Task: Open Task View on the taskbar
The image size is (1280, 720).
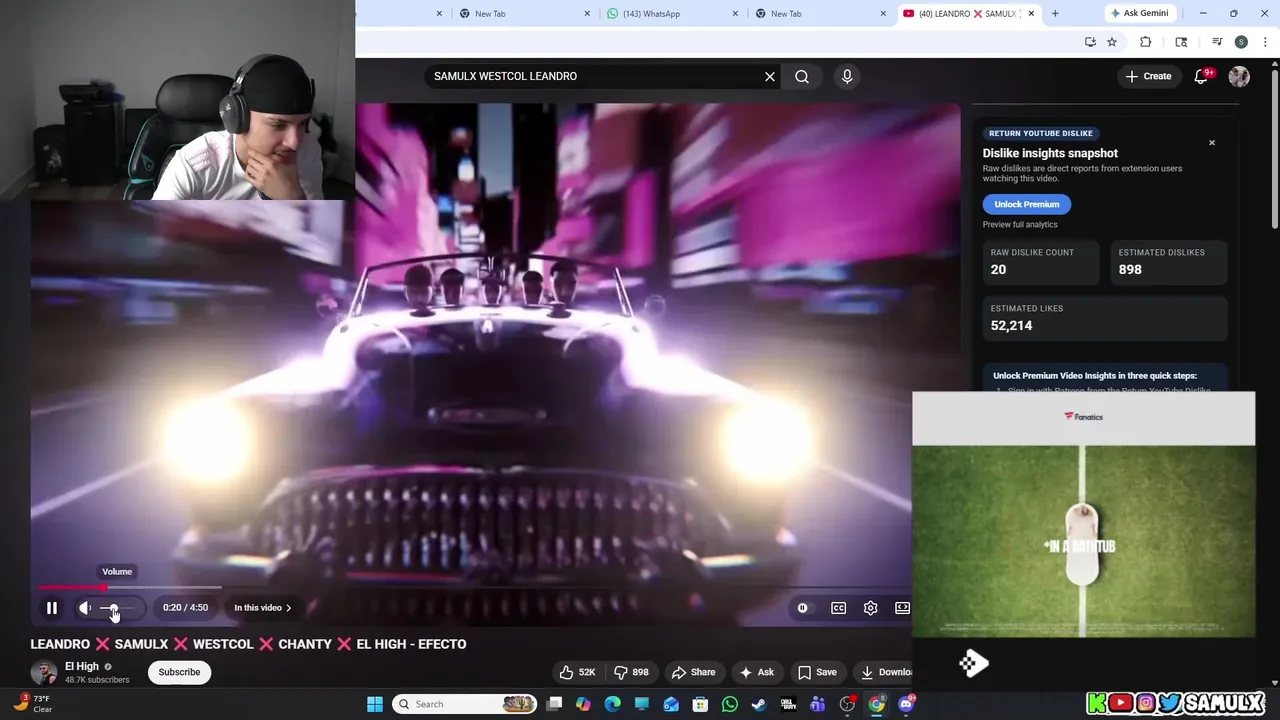Action: click(x=555, y=704)
